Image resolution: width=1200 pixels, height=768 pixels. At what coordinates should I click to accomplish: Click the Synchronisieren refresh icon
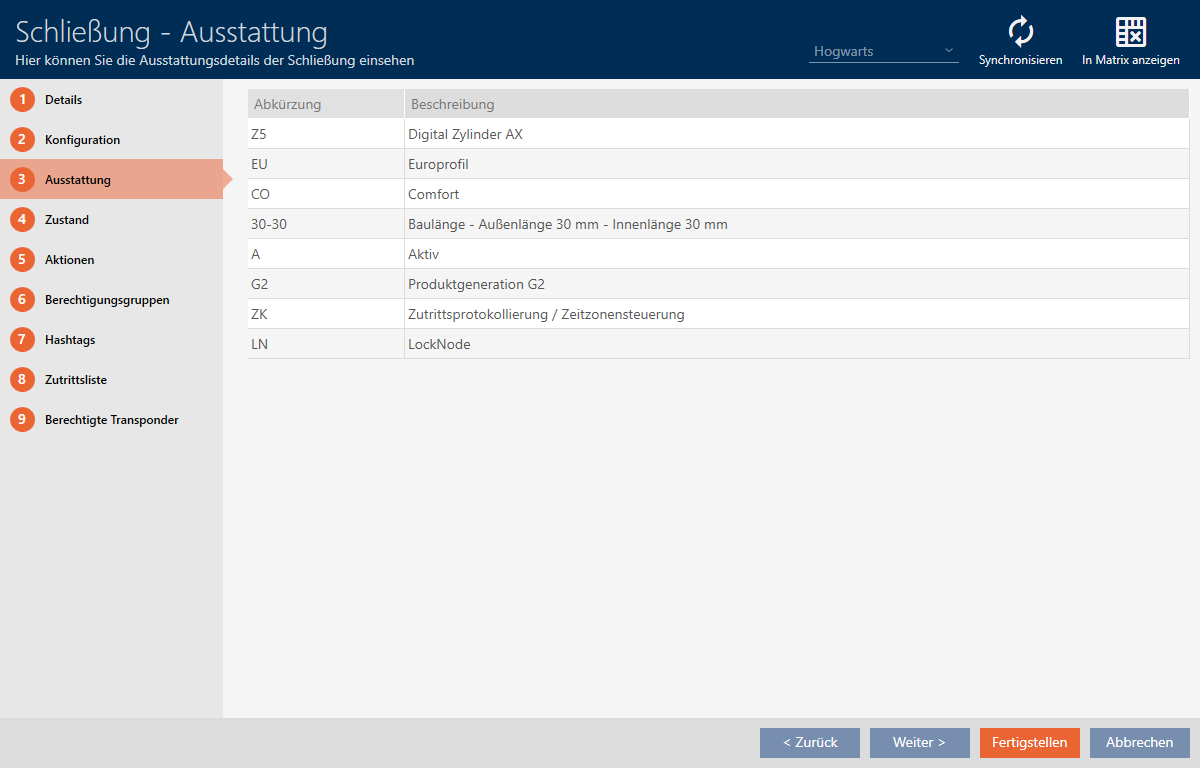1020,33
